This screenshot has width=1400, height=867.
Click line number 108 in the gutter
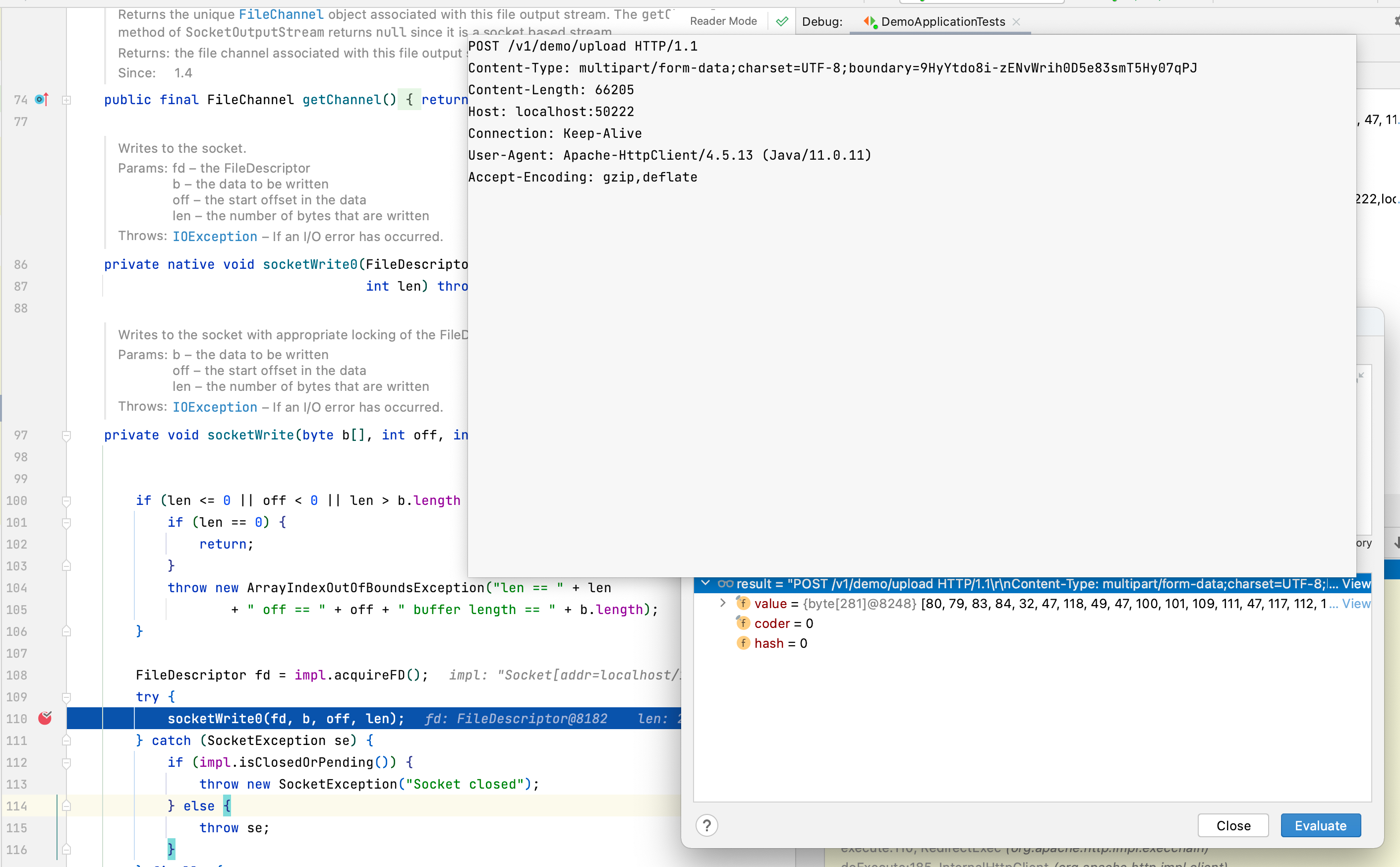coord(17,675)
